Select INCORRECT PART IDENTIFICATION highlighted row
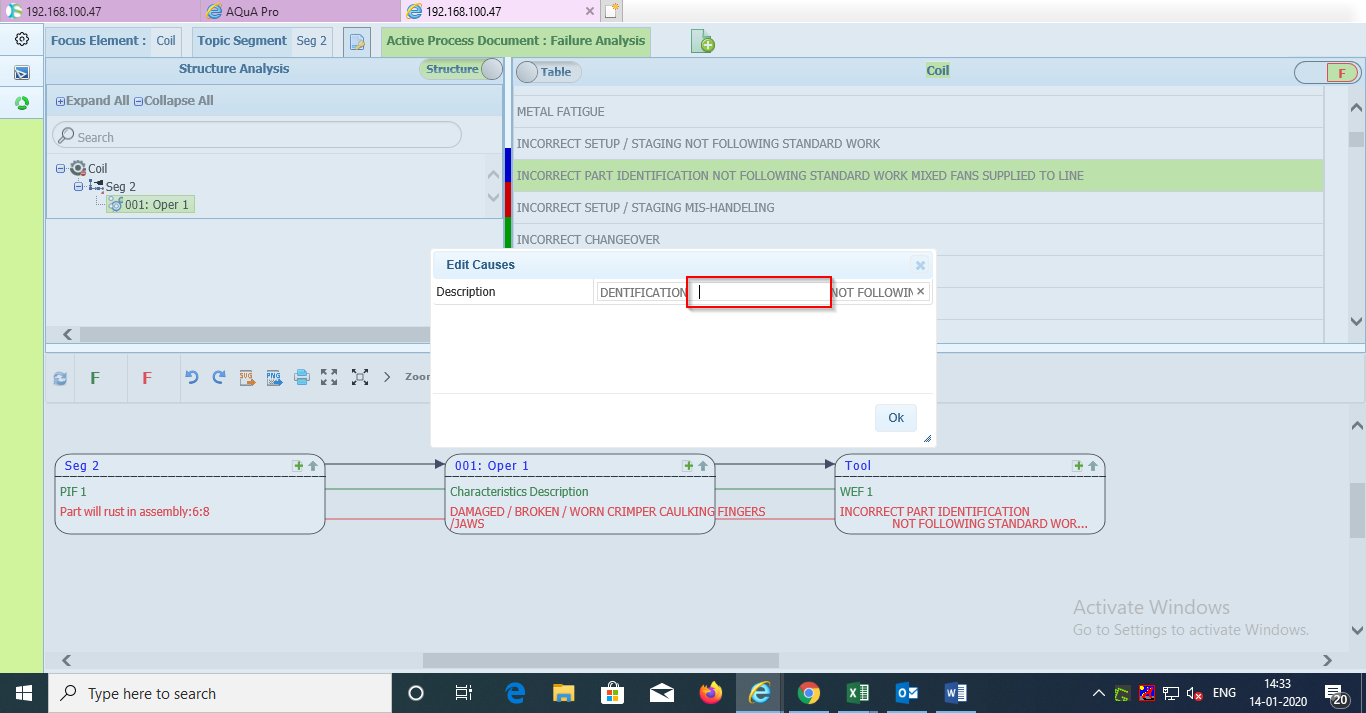The width and height of the screenshot is (1366, 713). tap(918, 176)
